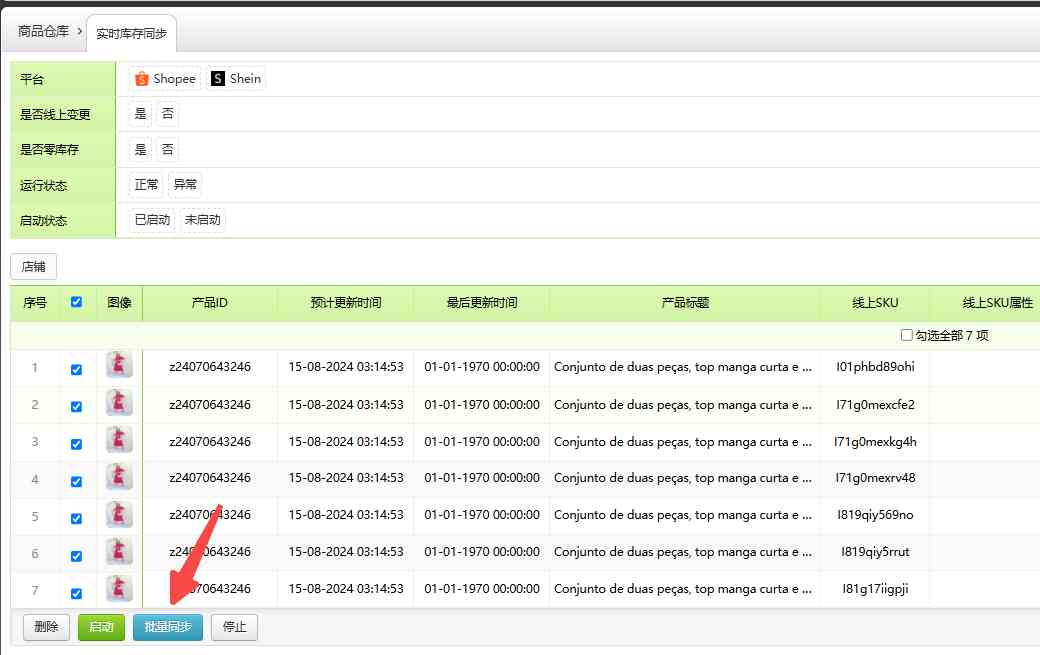Select 未启动 under 启动状态
Image resolution: width=1040 pixels, height=655 pixels.
pyautogui.click(x=203, y=220)
